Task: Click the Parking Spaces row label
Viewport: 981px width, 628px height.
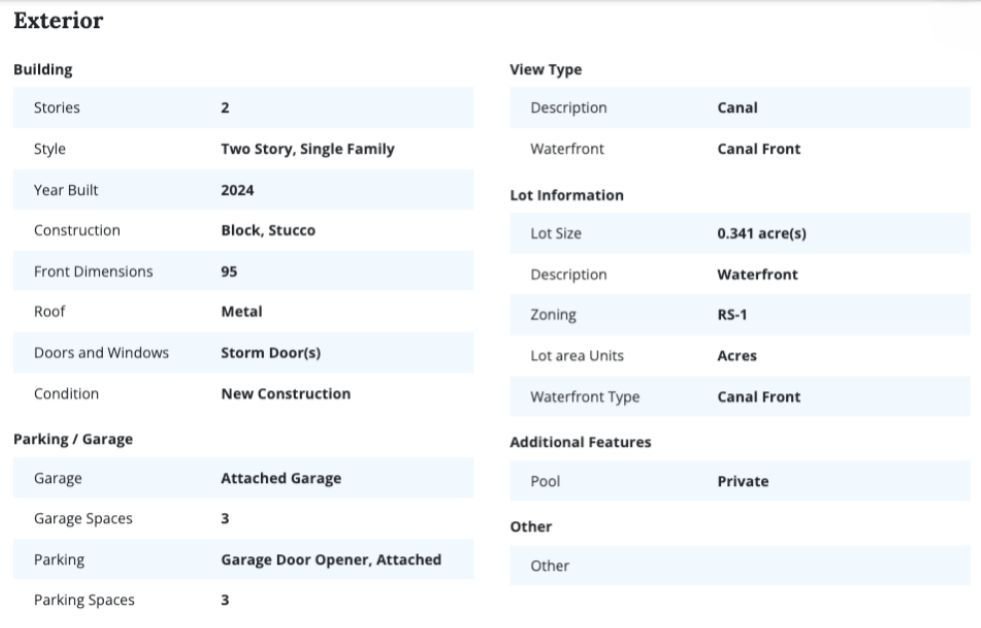Action: pos(84,600)
